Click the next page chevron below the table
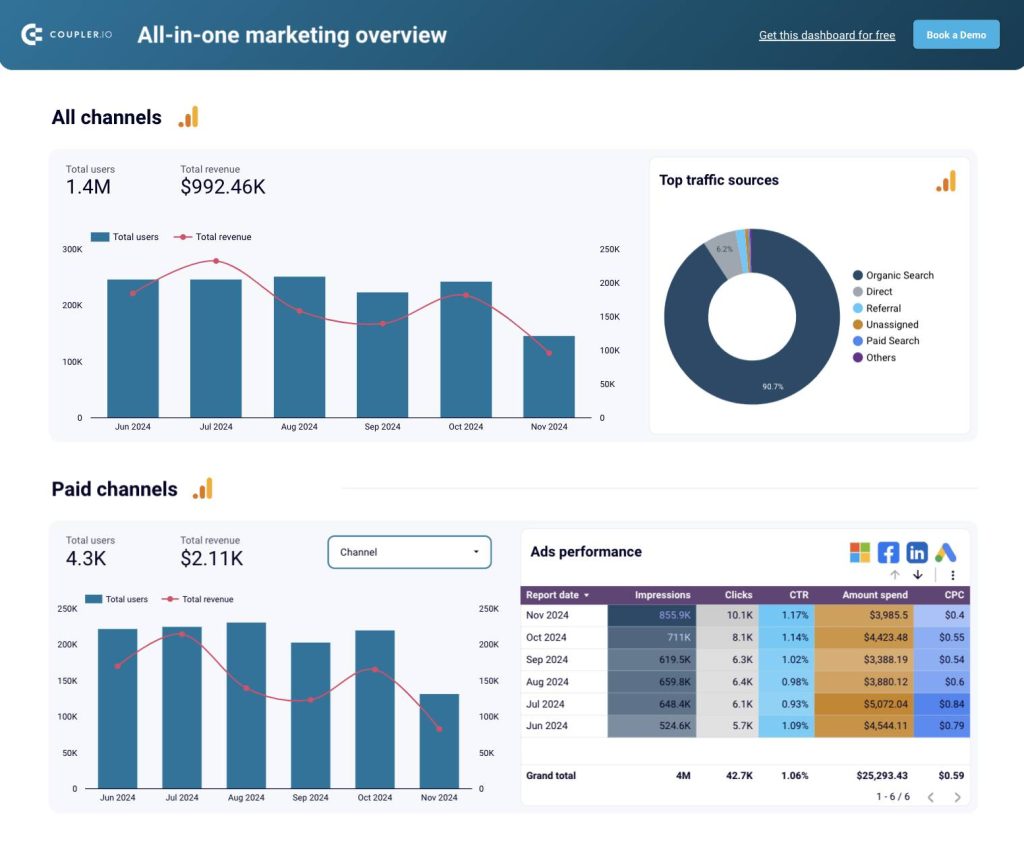Screen dimensions: 1024x843 click(x=957, y=797)
